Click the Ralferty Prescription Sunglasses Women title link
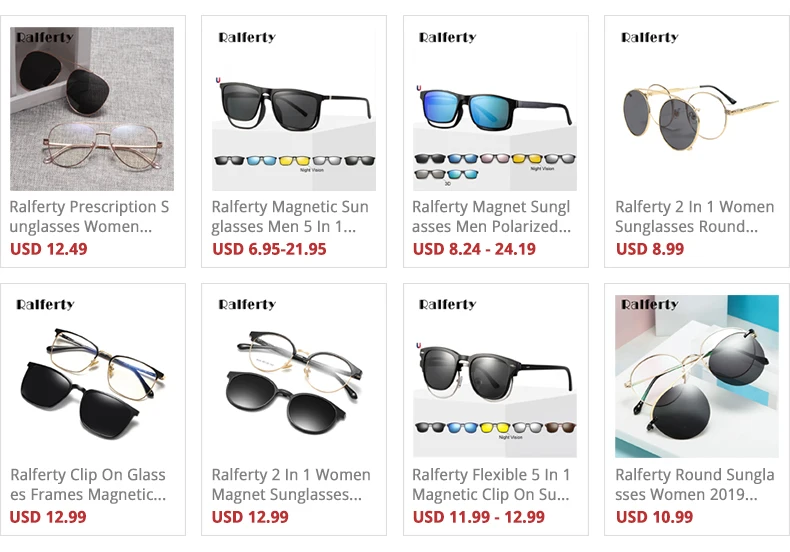 [x=89, y=217]
